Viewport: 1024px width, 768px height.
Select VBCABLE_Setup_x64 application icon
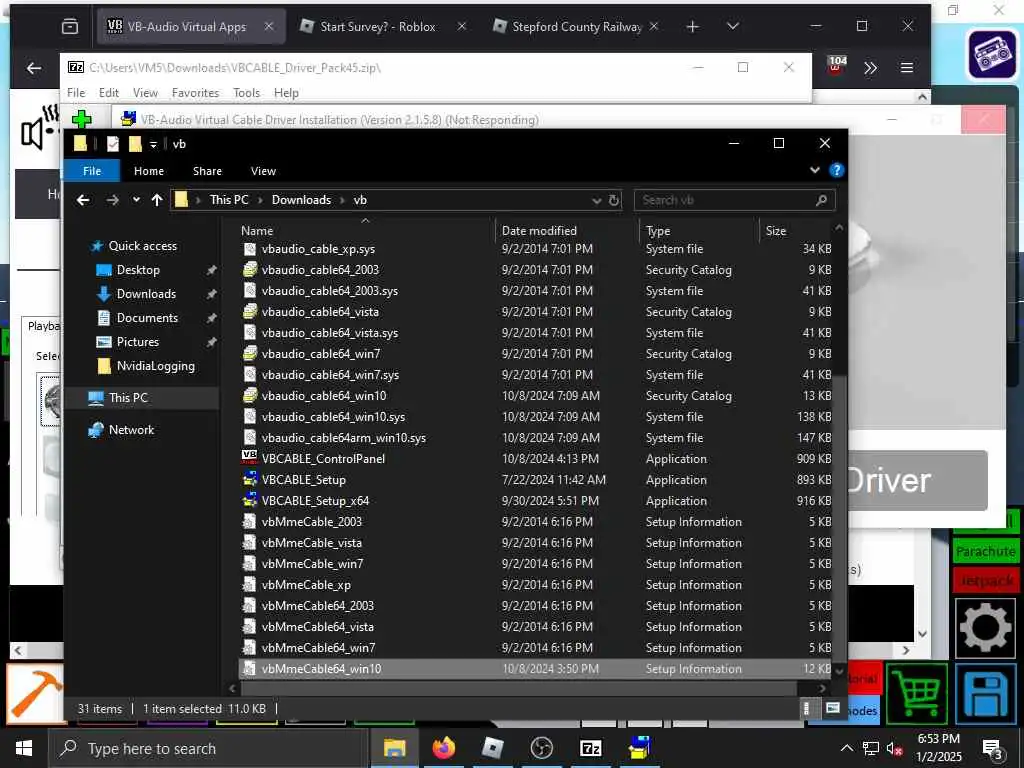(249, 500)
